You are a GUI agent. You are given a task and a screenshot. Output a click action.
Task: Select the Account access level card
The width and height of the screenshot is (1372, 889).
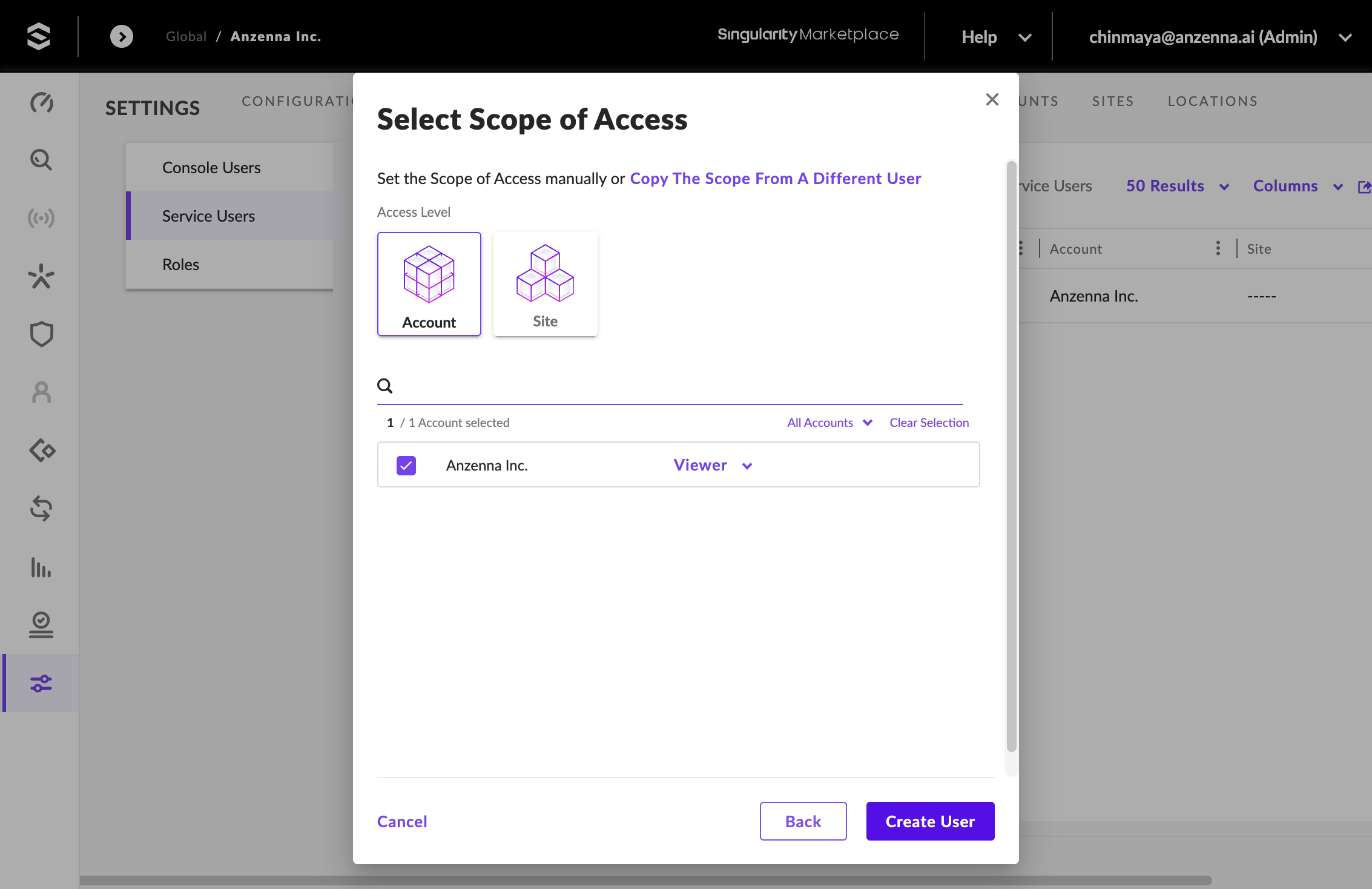[429, 283]
